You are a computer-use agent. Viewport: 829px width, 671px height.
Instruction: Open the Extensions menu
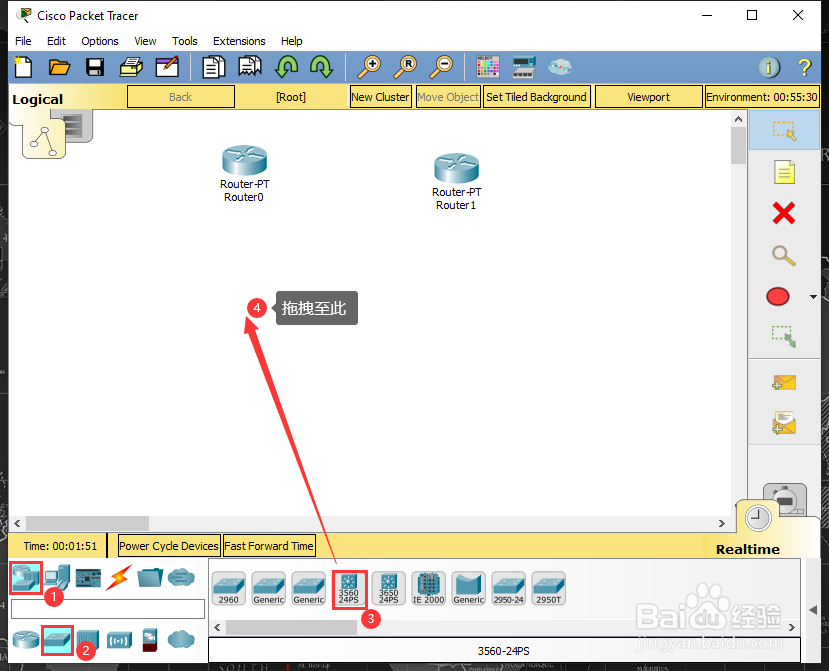[239, 41]
